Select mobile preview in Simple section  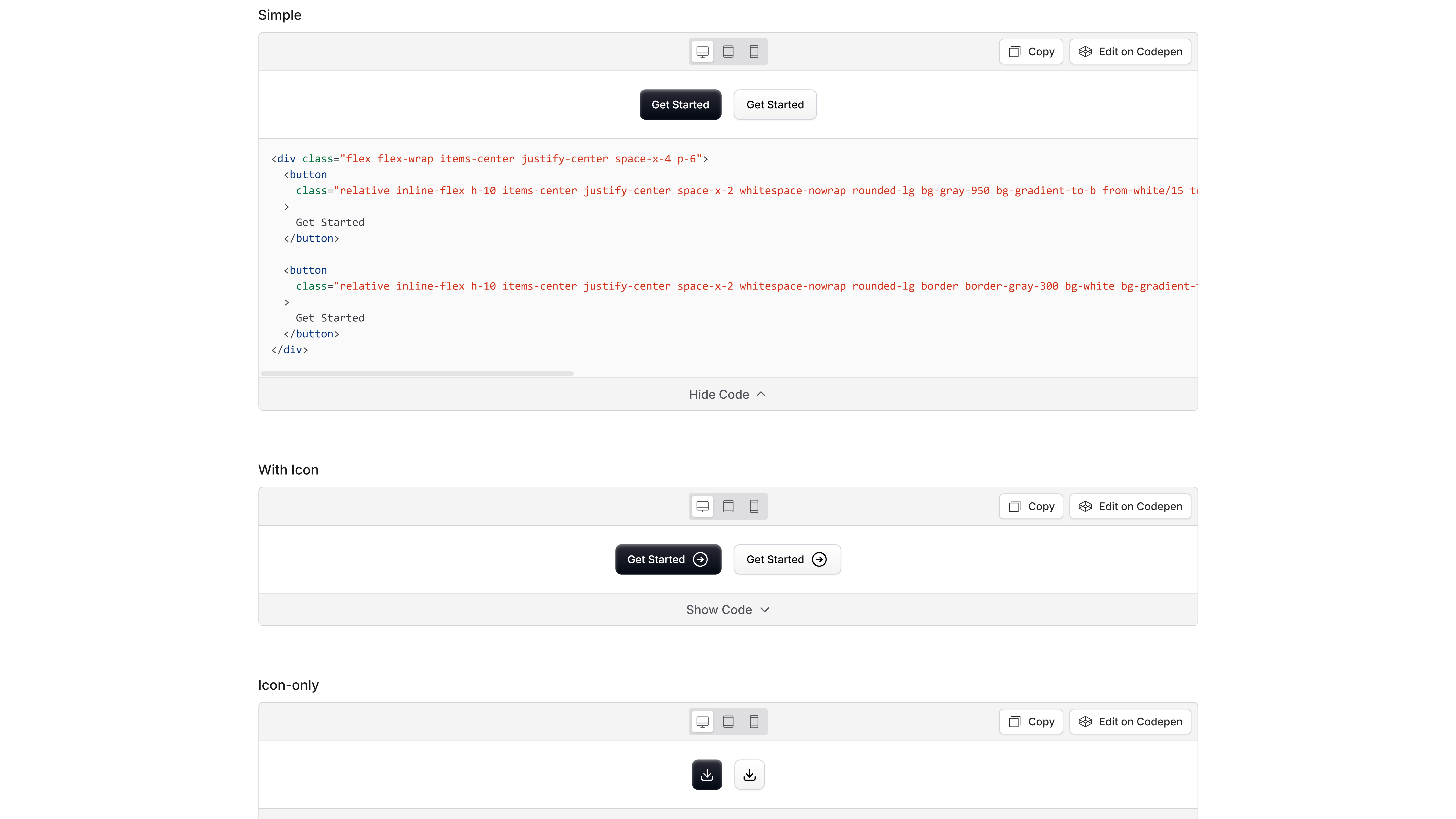click(754, 51)
